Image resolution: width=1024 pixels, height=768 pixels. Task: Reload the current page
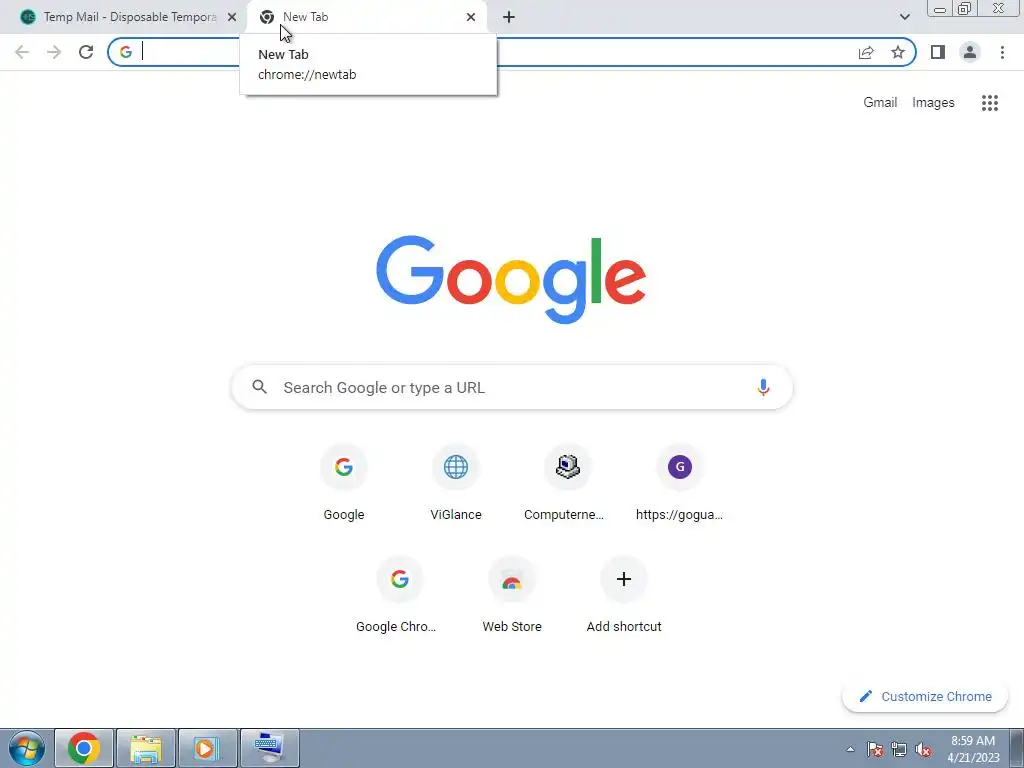(x=86, y=52)
